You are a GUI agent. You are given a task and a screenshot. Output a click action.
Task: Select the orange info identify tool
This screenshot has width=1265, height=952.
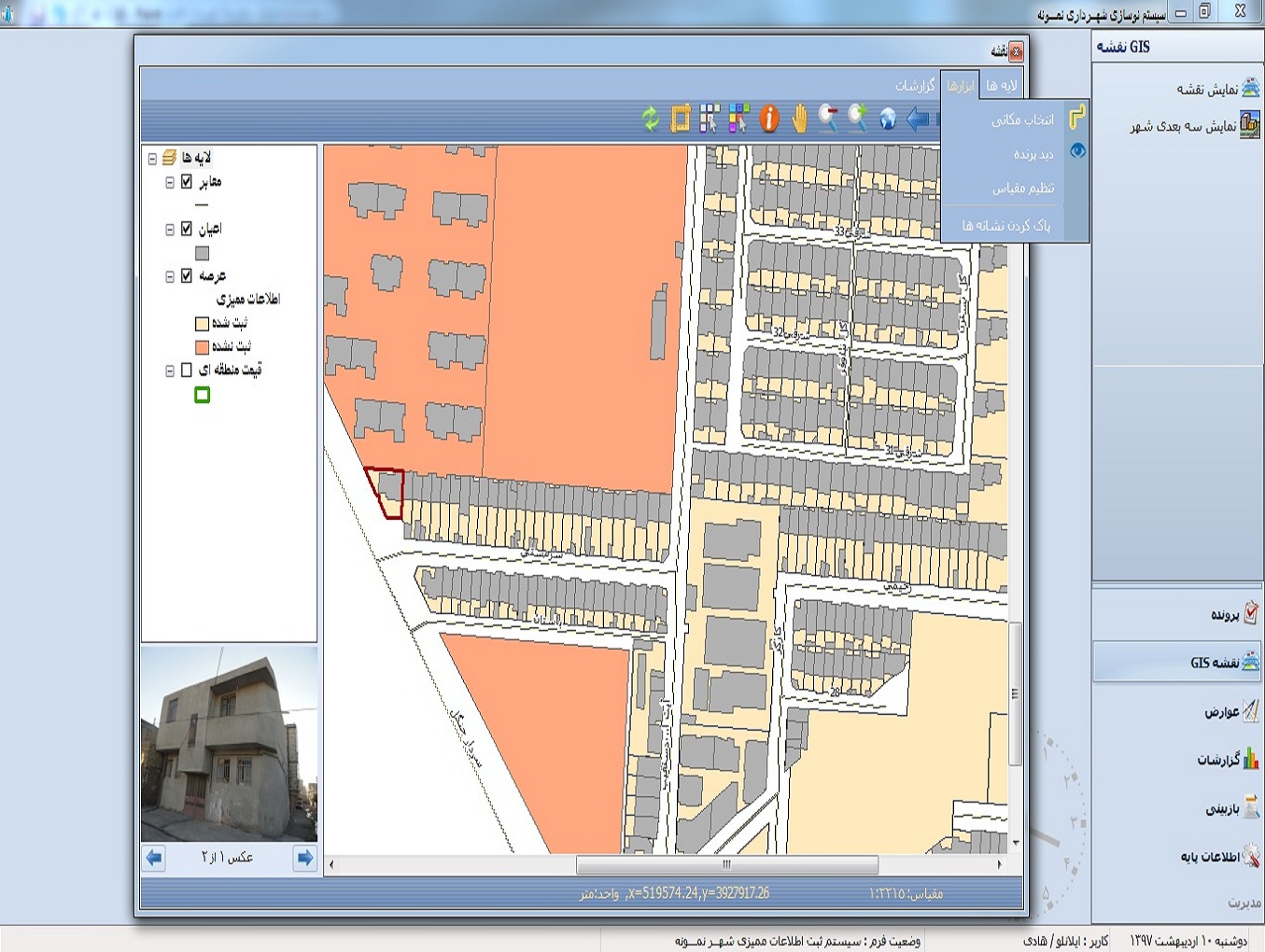coord(769,119)
